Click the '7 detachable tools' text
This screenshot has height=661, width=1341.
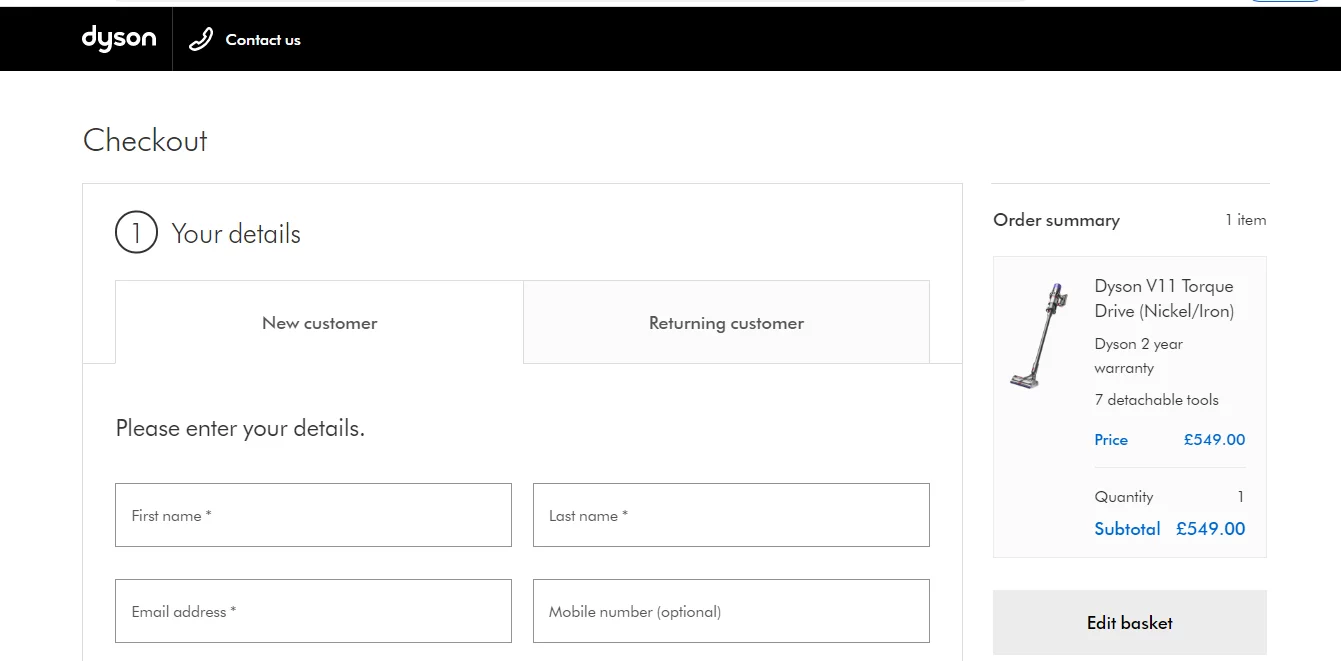pos(1157,400)
